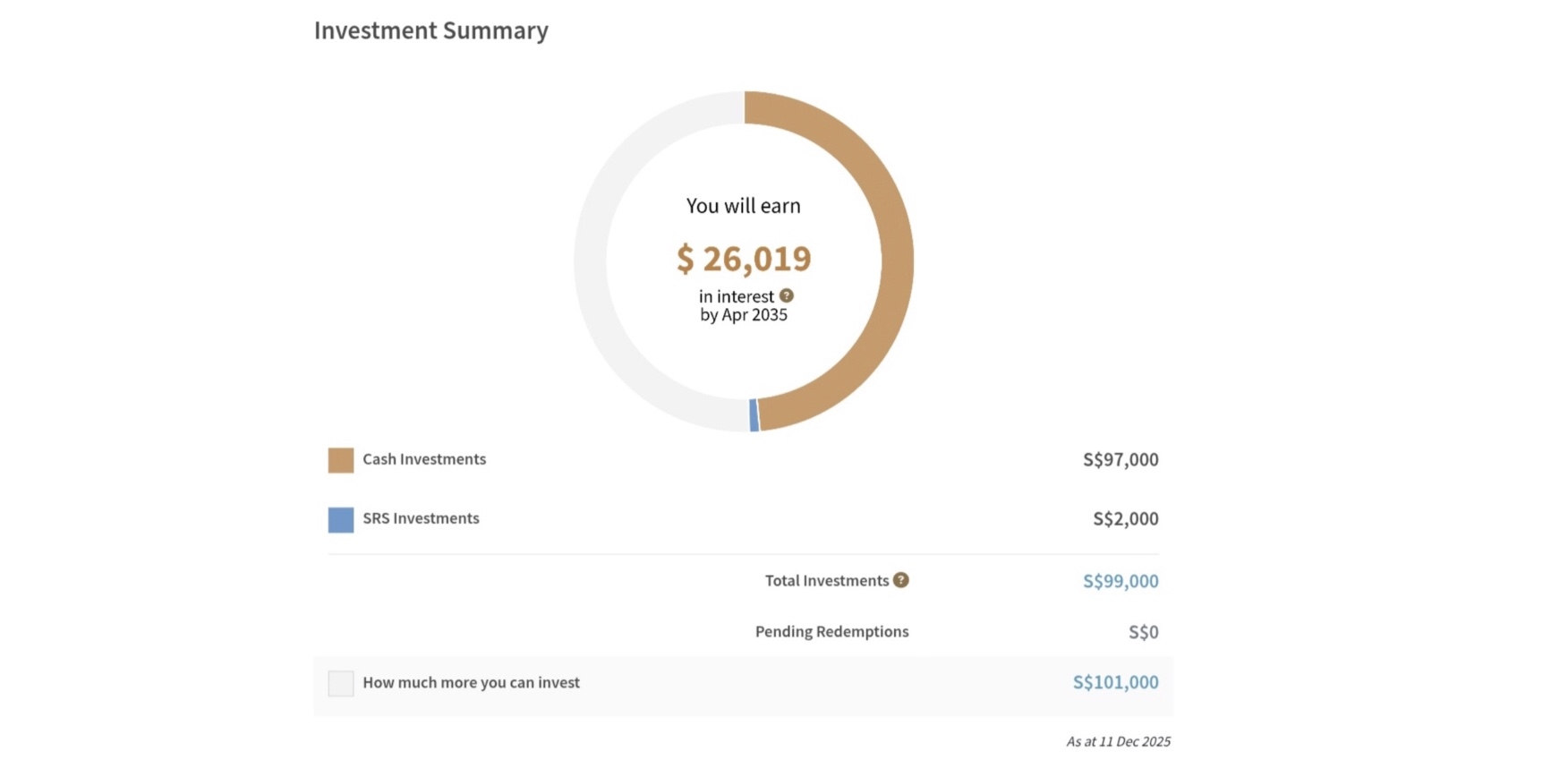Click the S$97,000 cash investments value
Viewport: 1568px width, 760px height.
coord(1120,459)
